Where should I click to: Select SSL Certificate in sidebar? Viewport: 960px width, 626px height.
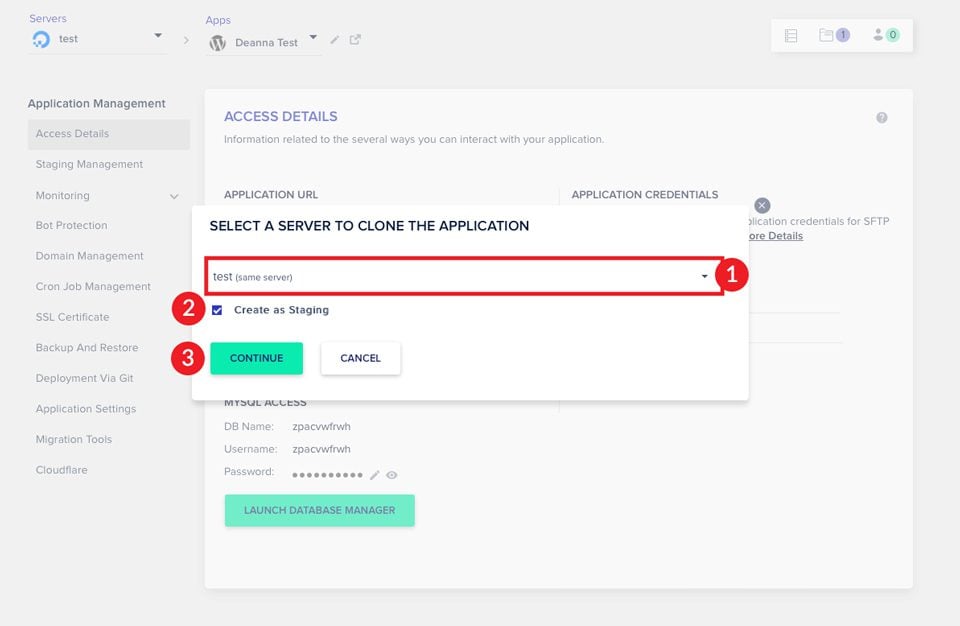[72, 317]
